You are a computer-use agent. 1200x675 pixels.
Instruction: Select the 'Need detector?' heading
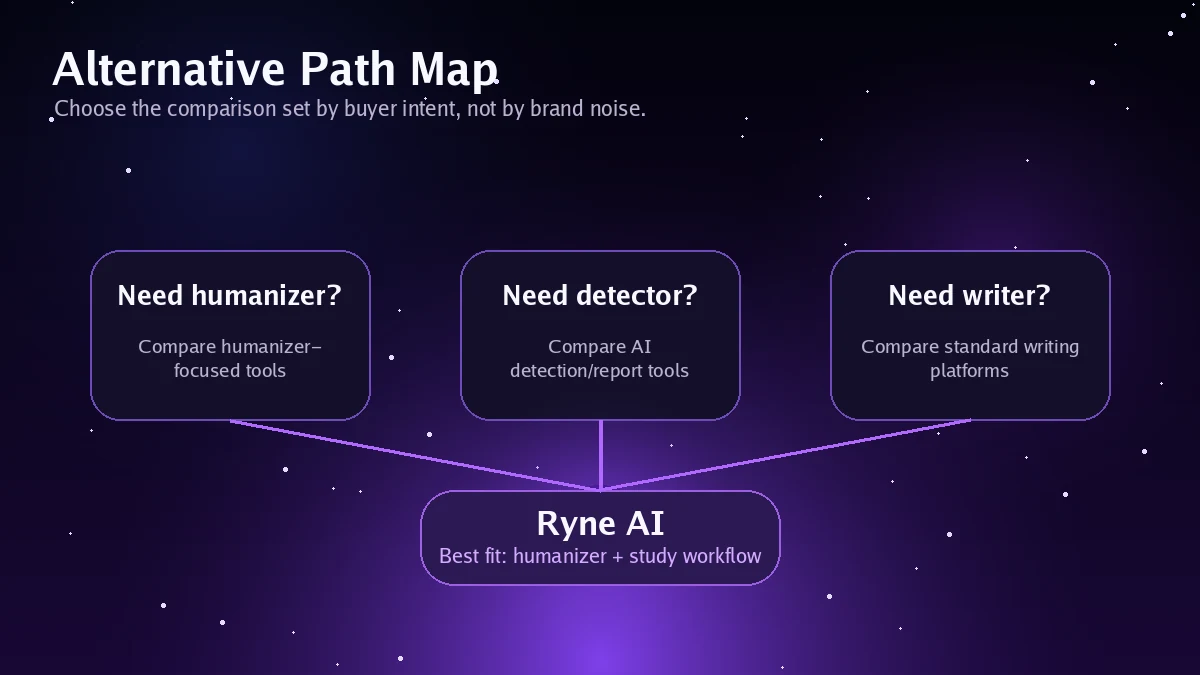[x=600, y=296]
